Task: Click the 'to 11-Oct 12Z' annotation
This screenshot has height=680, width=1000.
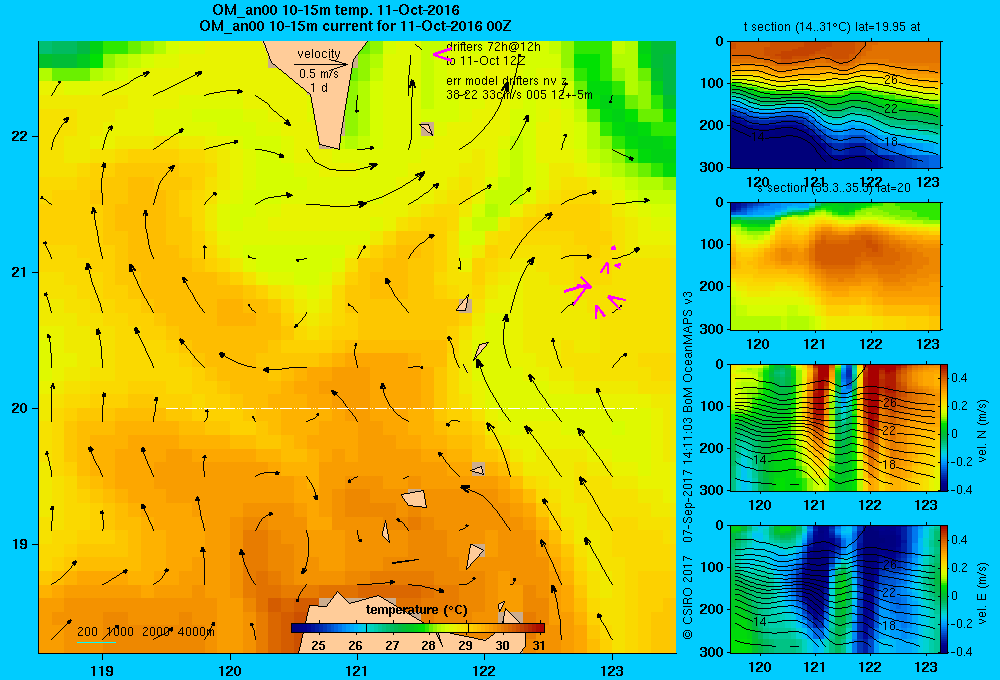Action: click(x=485, y=61)
